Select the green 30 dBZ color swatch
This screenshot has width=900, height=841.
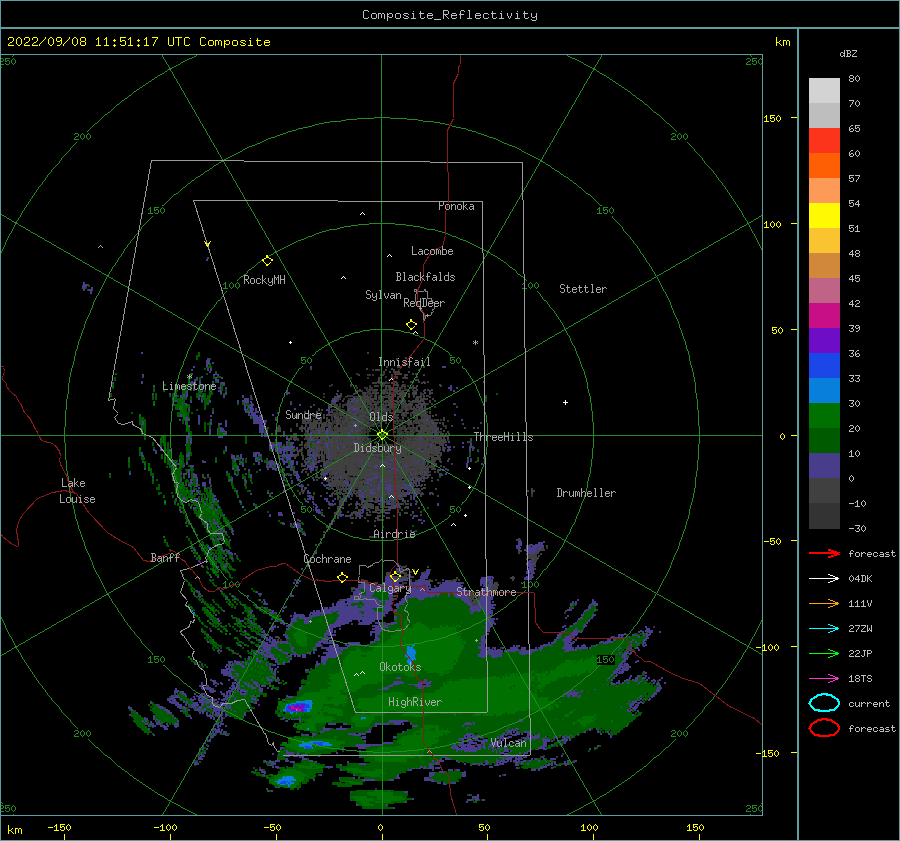824,415
